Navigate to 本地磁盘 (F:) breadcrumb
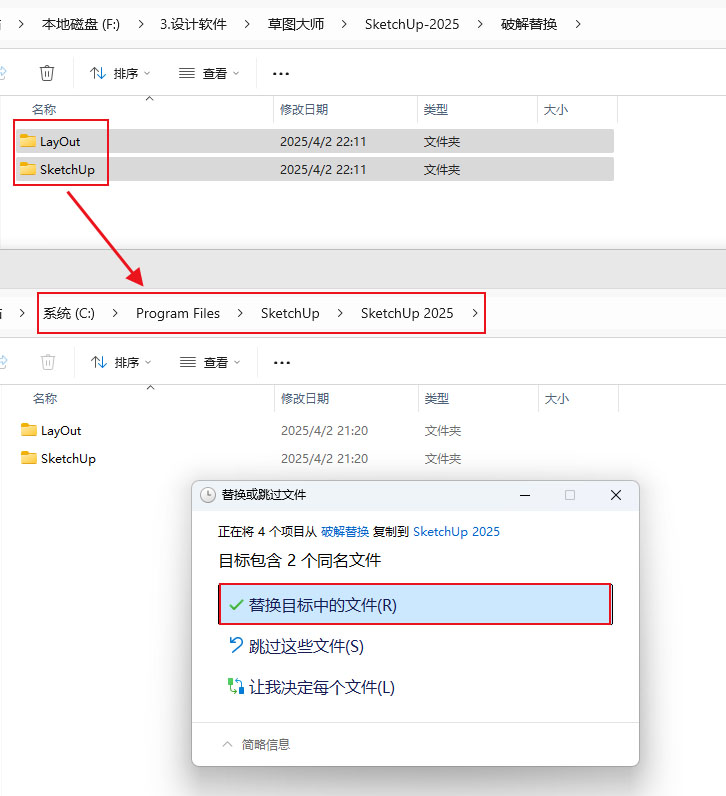 [81, 24]
